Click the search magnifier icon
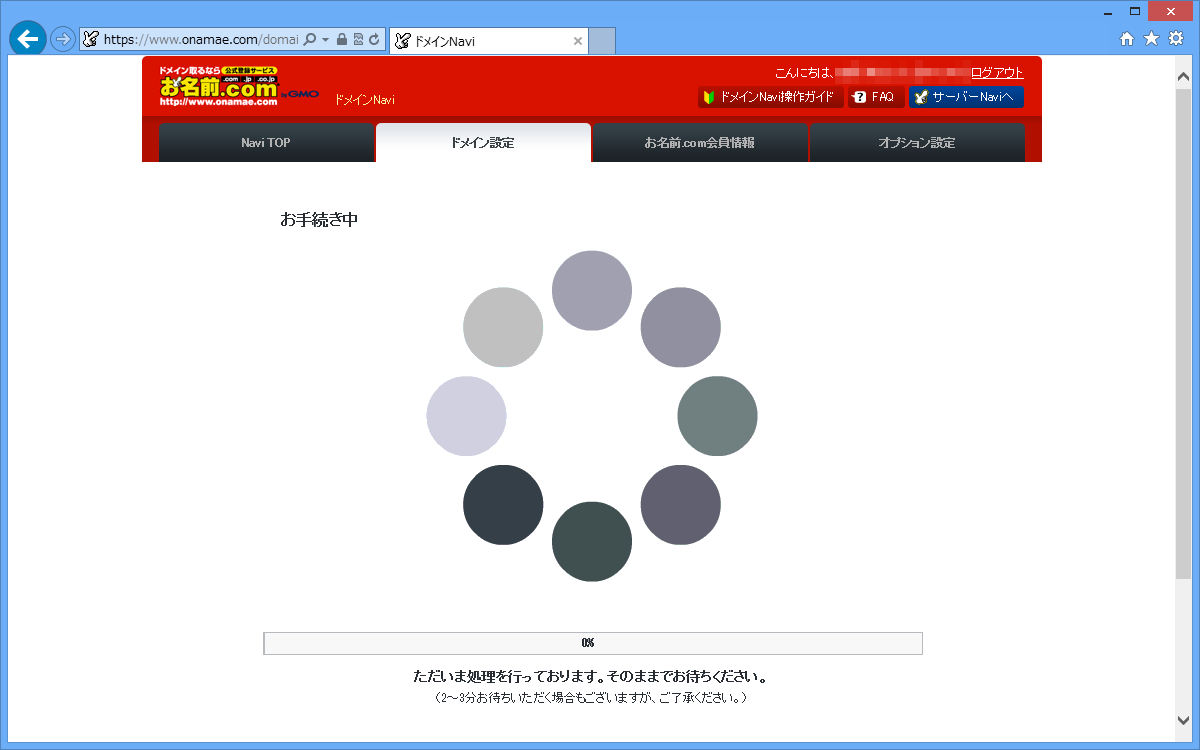The width and height of the screenshot is (1200, 750). (x=310, y=39)
